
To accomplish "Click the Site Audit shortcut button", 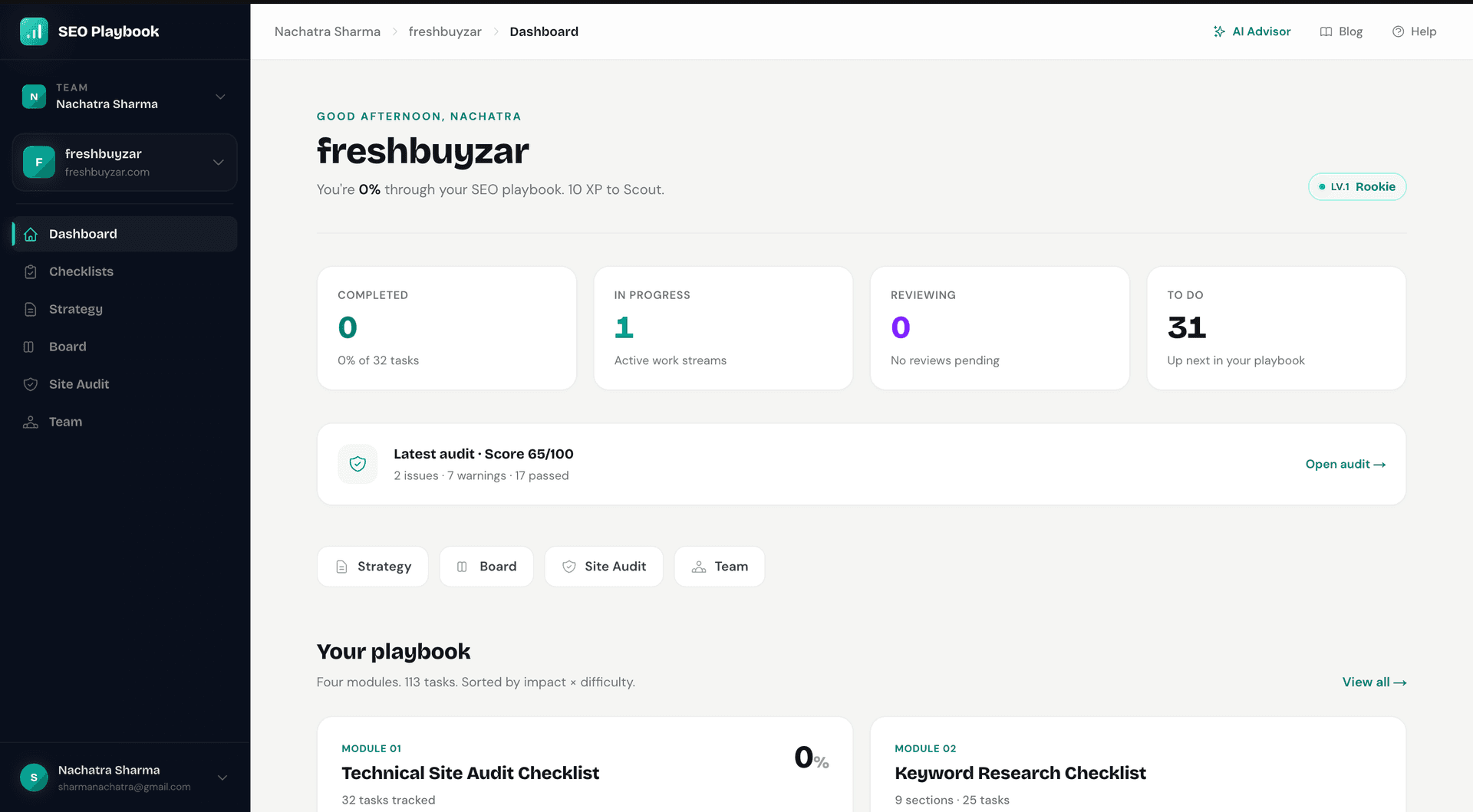I will pyautogui.click(x=604, y=567).
